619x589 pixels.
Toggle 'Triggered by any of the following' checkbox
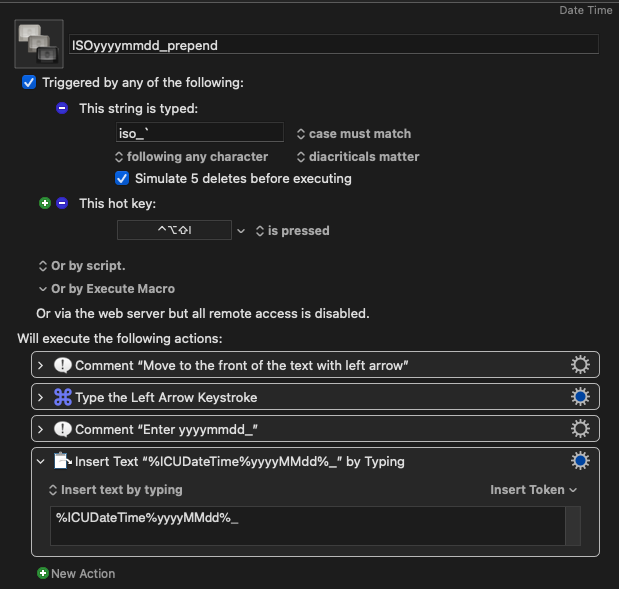(x=29, y=82)
